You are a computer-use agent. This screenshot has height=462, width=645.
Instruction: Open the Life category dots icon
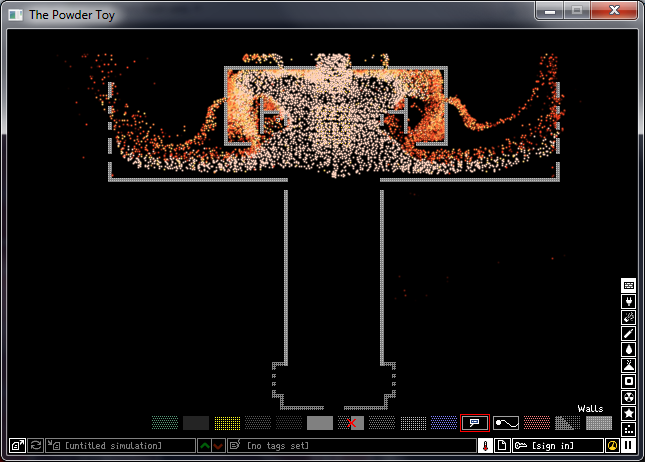click(628, 429)
